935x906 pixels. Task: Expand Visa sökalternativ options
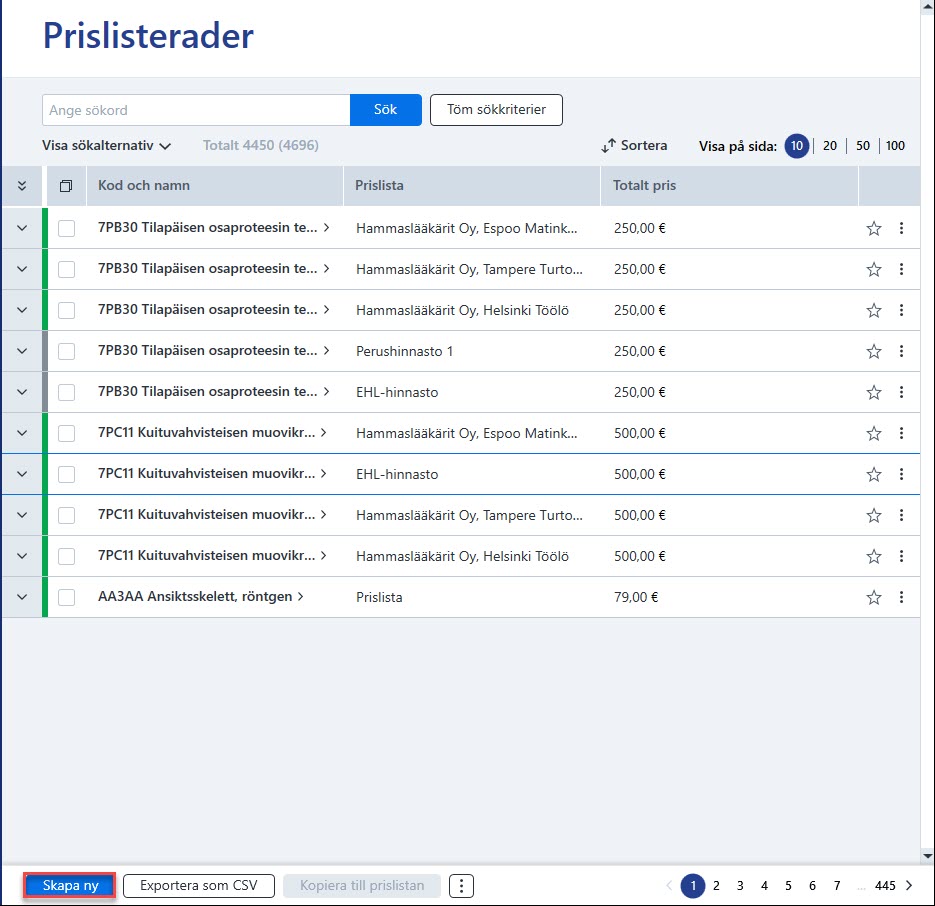(x=106, y=146)
